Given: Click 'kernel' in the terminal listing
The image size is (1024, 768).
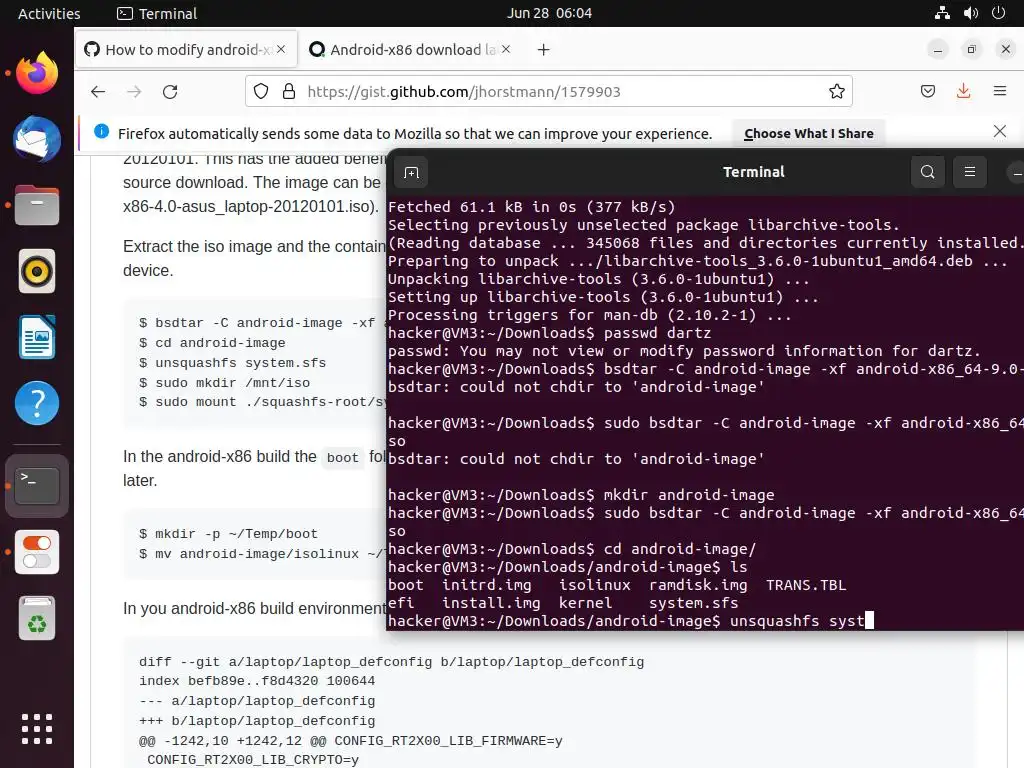Looking at the screenshot, I should (585, 603).
